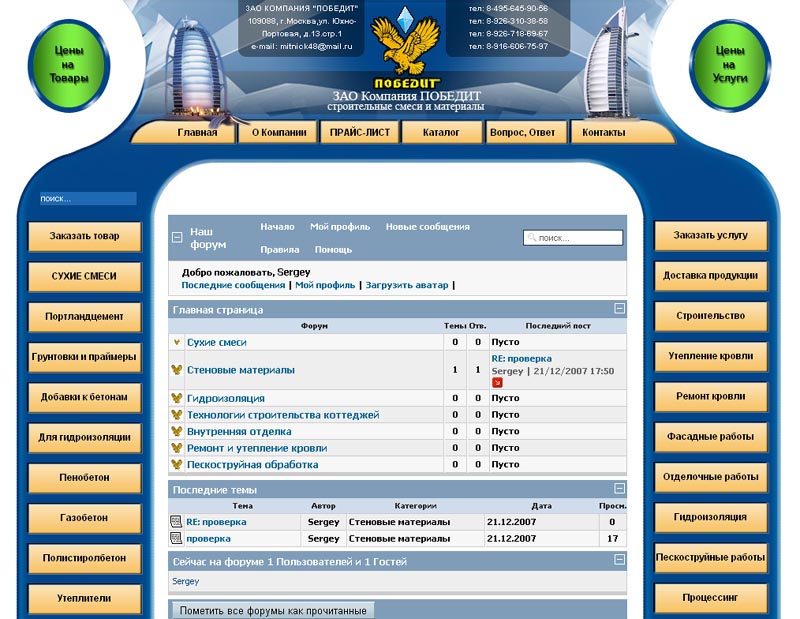Switch to the "Каталог" tab

pos(440,130)
